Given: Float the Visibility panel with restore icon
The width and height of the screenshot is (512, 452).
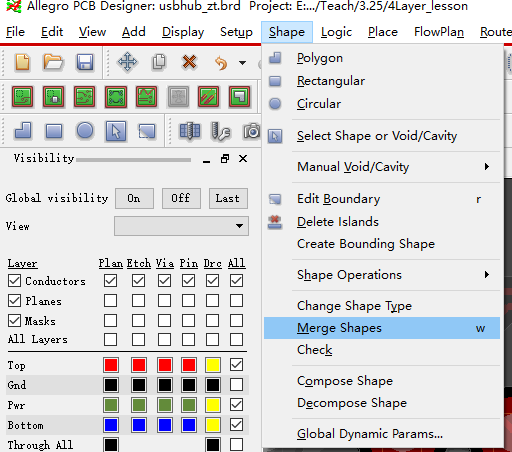Looking at the screenshot, I should tap(225, 159).
